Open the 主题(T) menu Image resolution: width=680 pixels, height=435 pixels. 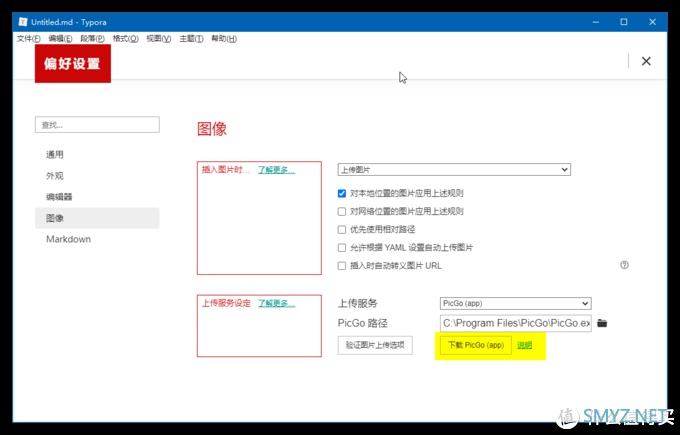[x=191, y=39]
